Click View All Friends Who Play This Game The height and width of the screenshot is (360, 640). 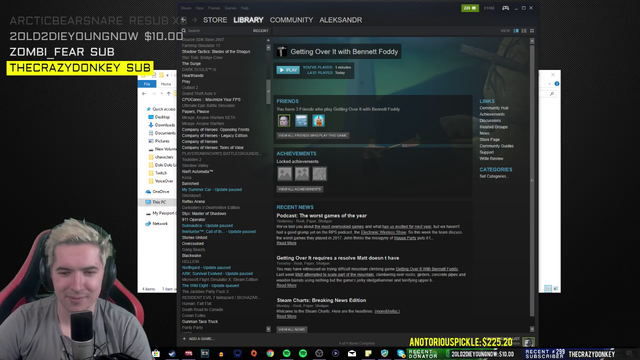pos(313,136)
